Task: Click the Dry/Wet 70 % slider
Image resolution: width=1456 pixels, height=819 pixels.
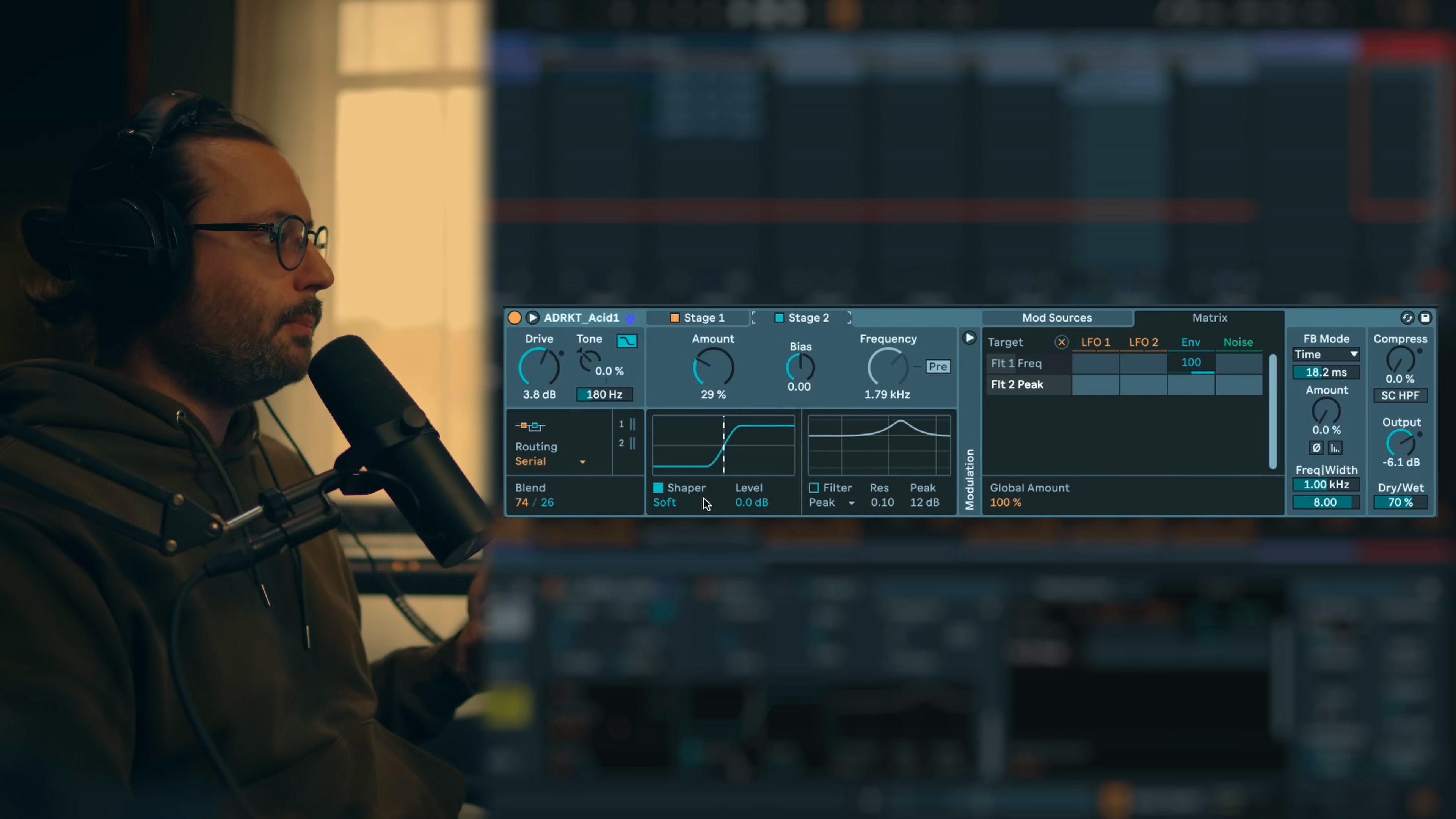Action: tap(1400, 502)
